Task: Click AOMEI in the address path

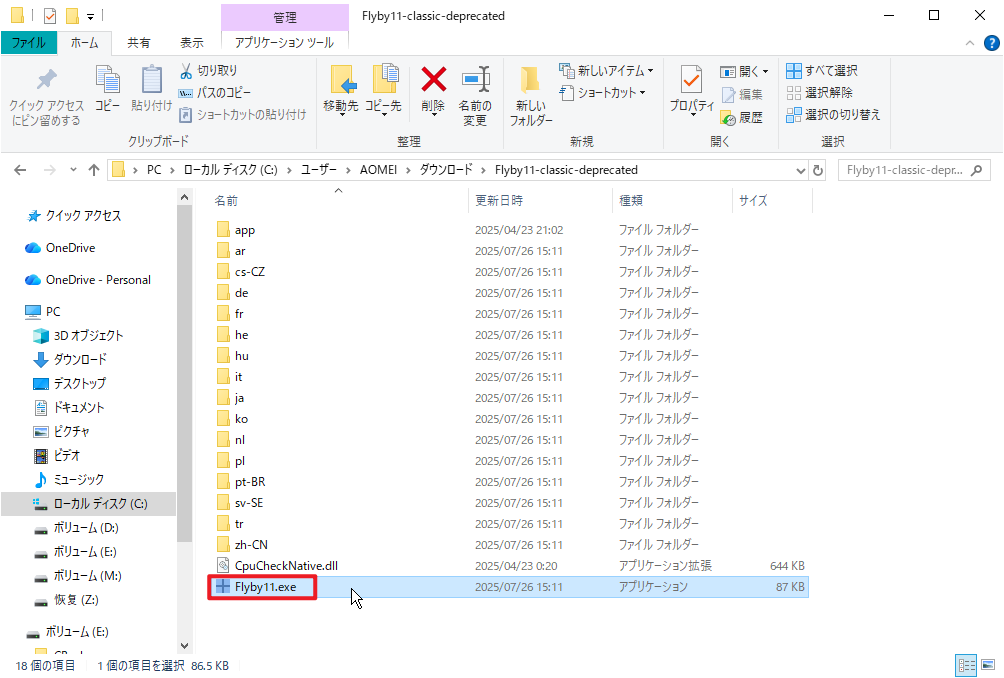Action: point(378,170)
